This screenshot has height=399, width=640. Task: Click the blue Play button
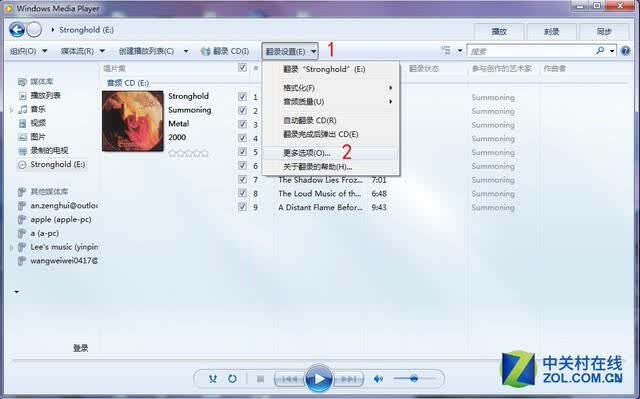click(319, 379)
